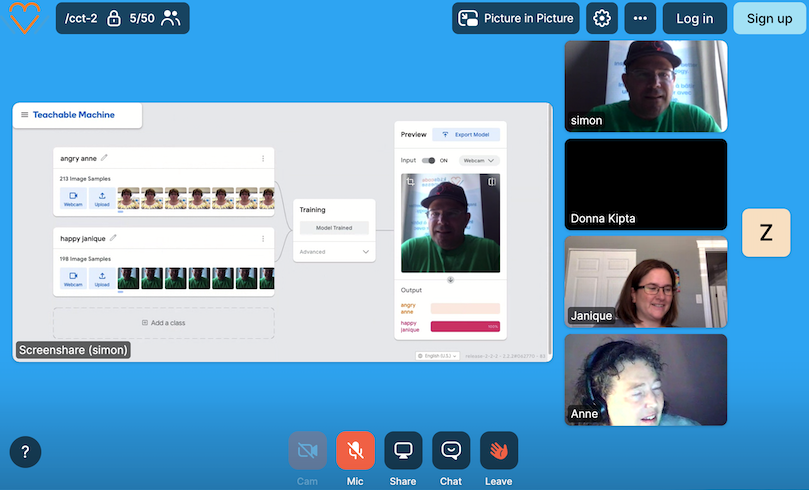Click Webcam button in angry anne class
The width and height of the screenshot is (809, 490).
[x=73, y=198]
